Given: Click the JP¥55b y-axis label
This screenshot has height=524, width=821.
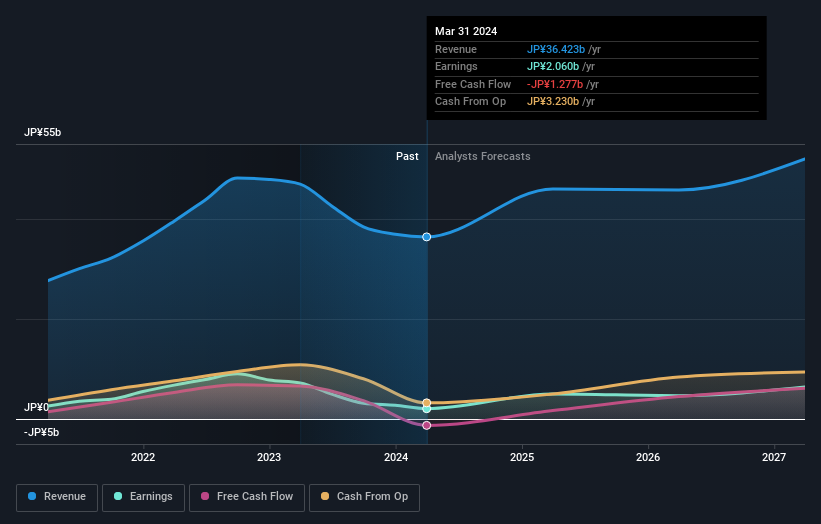Looking at the screenshot, I should coord(42,132).
